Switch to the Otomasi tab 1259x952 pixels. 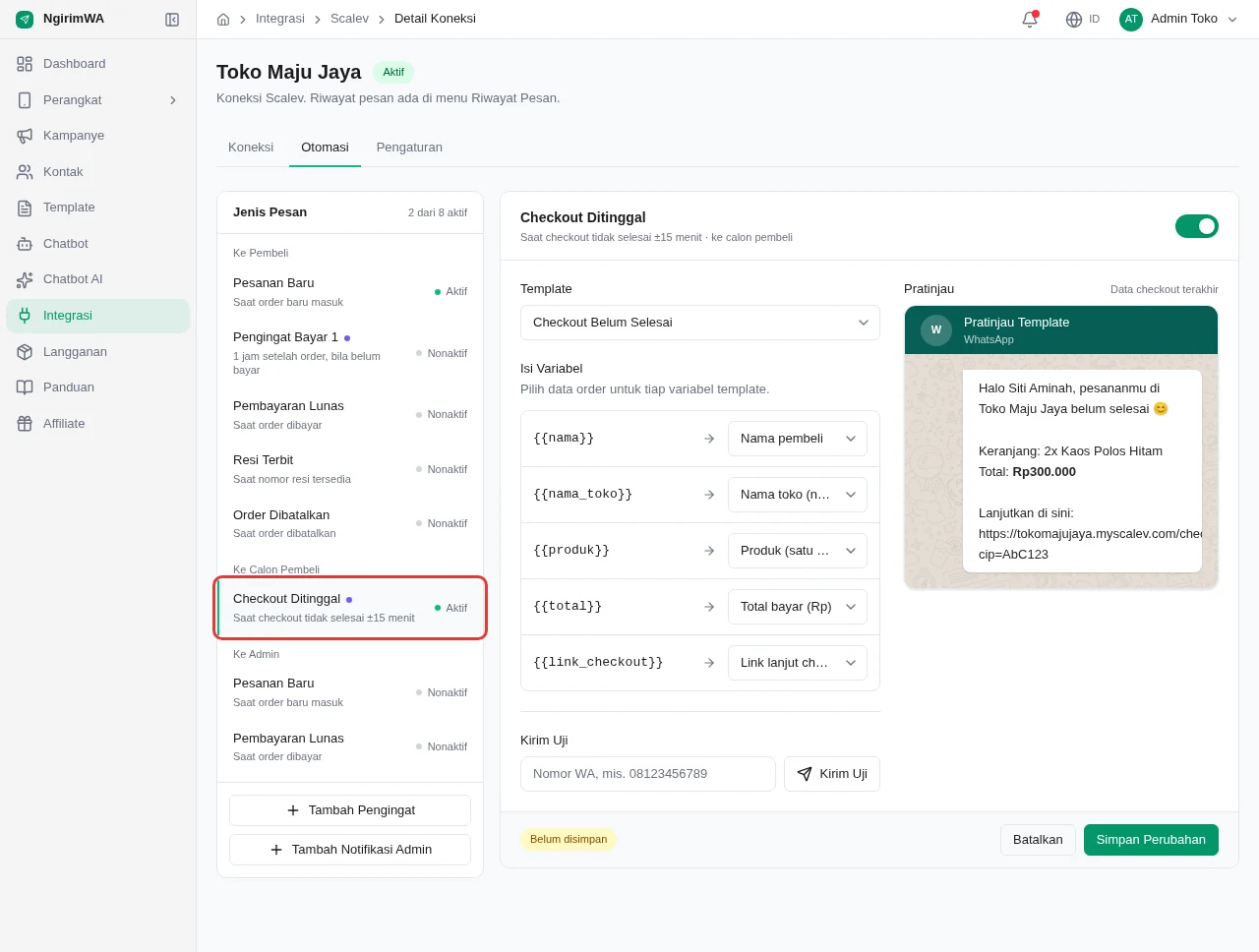tap(325, 148)
